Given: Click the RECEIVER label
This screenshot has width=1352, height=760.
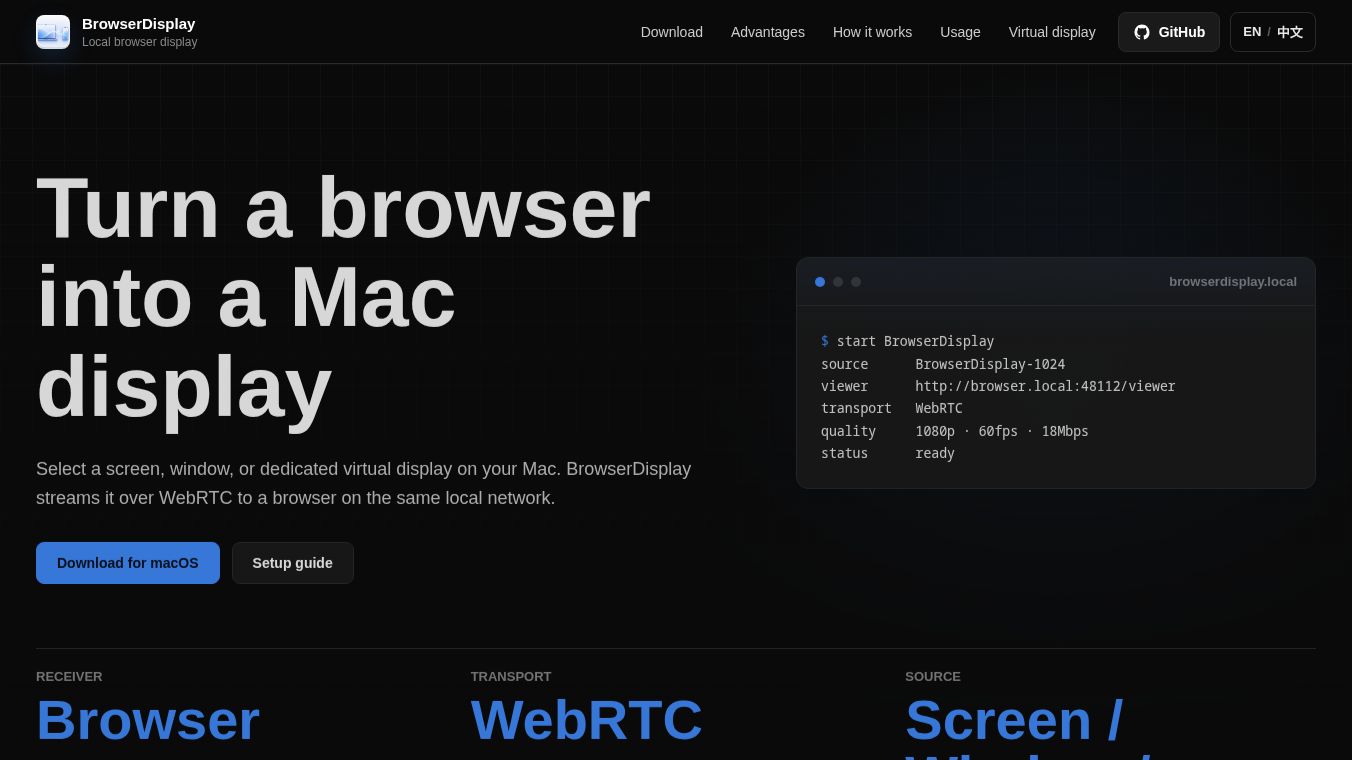Looking at the screenshot, I should 69,677.
